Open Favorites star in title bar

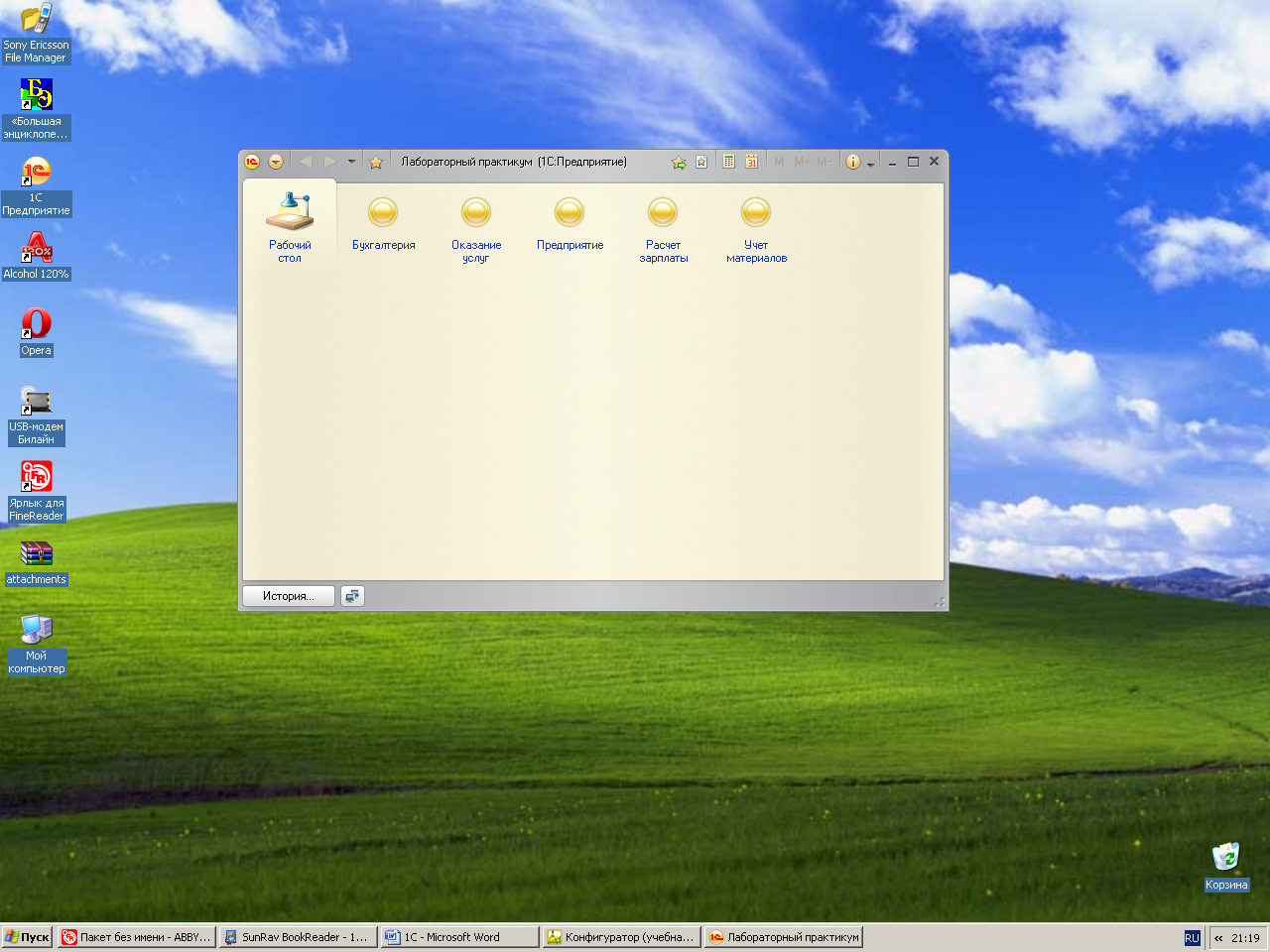point(376,162)
